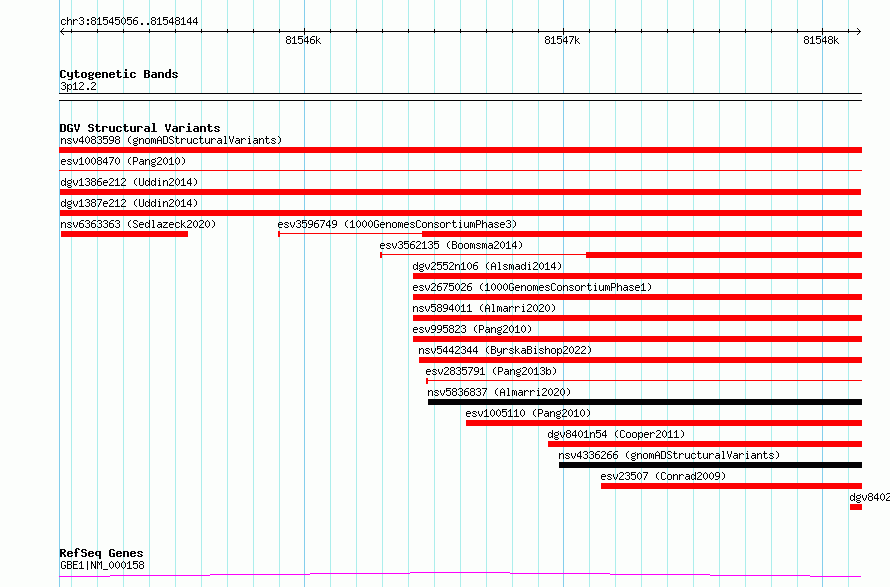Image resolution: width=890 pixels, height=587 pixels.
Task: Open nsv6363363 (Sedlazeck2020) label
Action: click(x=138, y=224)
